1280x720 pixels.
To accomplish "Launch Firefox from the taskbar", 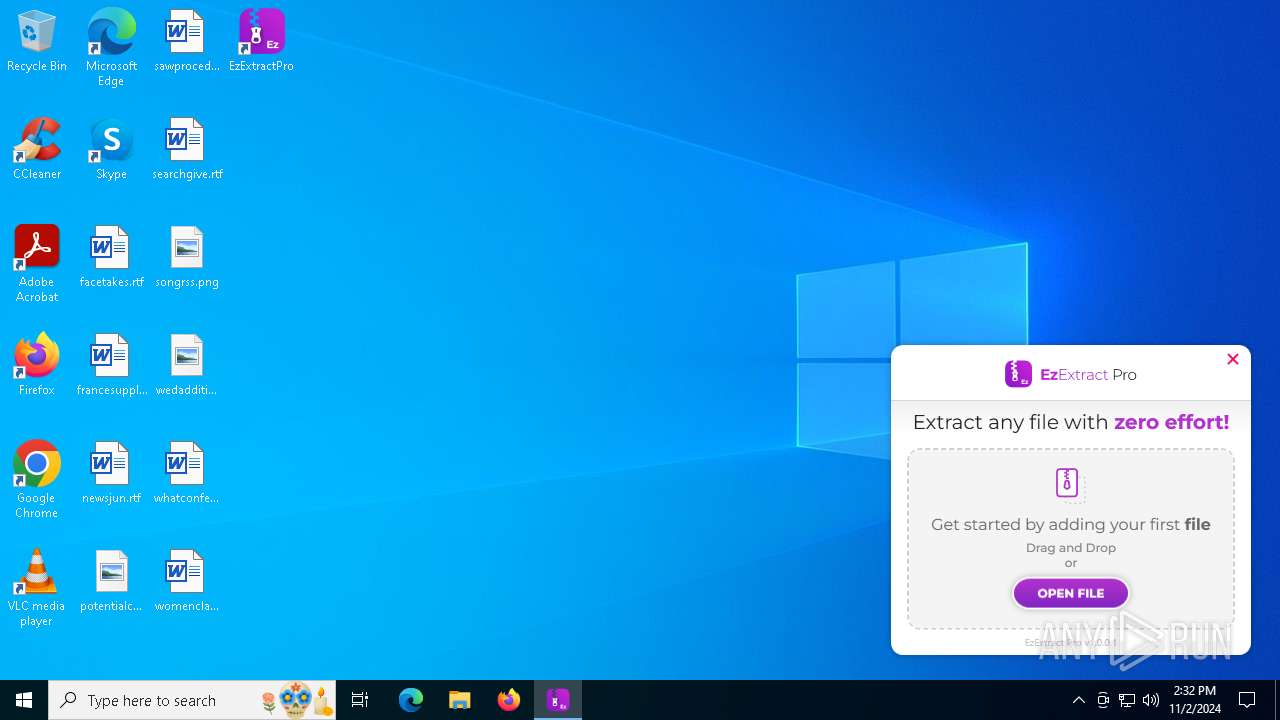I will (x=509, y=700).
